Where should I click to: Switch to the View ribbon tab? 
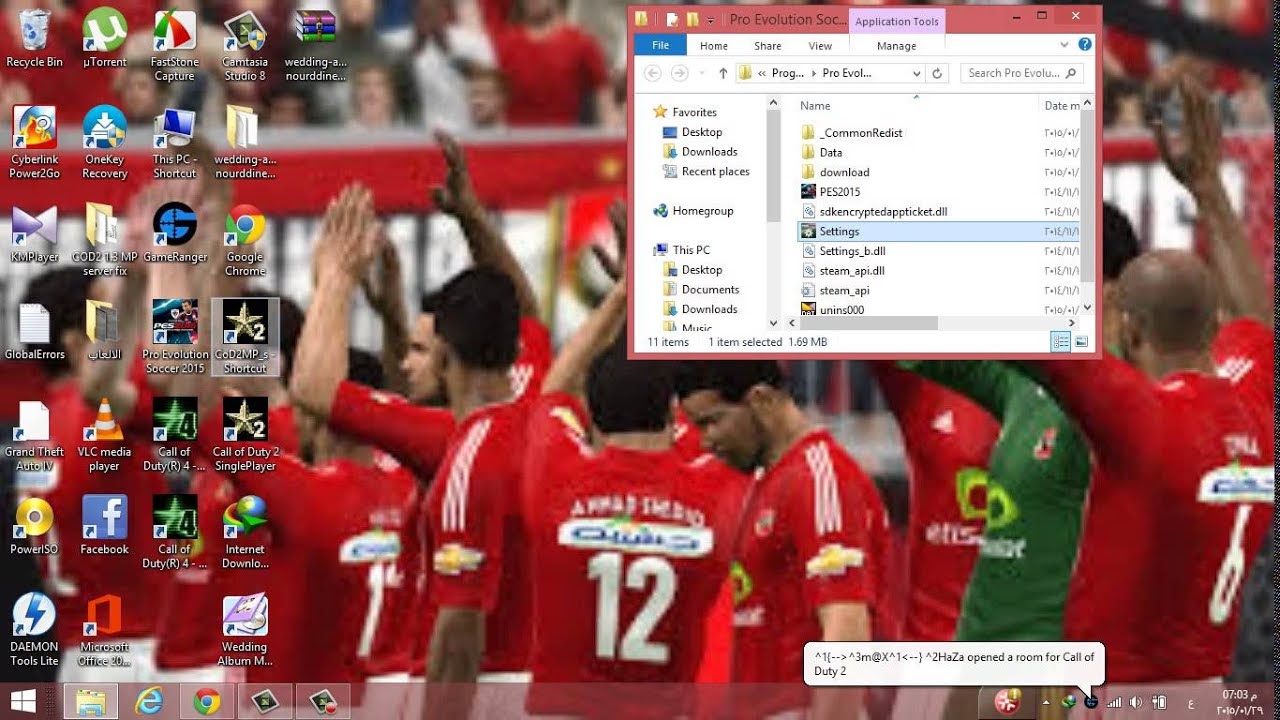click(820, 45)
